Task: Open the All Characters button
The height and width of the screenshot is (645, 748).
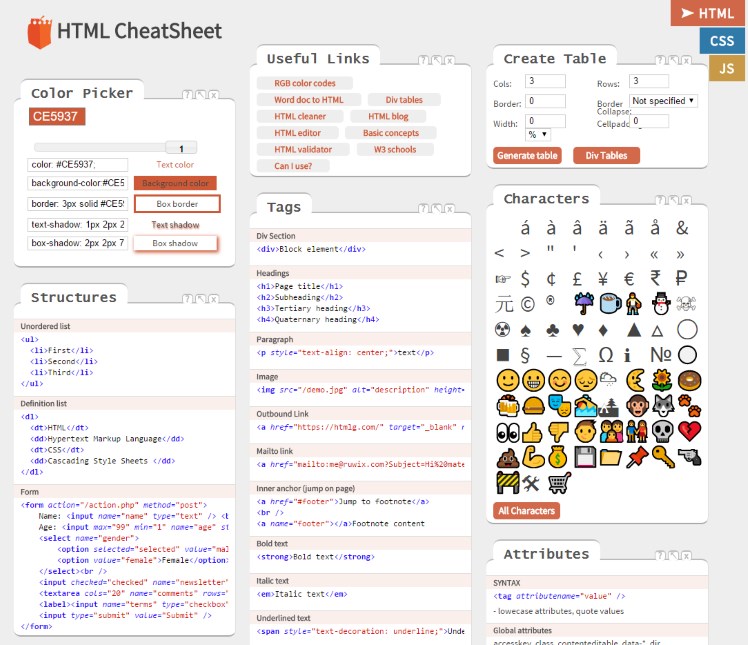Action: 526,511
